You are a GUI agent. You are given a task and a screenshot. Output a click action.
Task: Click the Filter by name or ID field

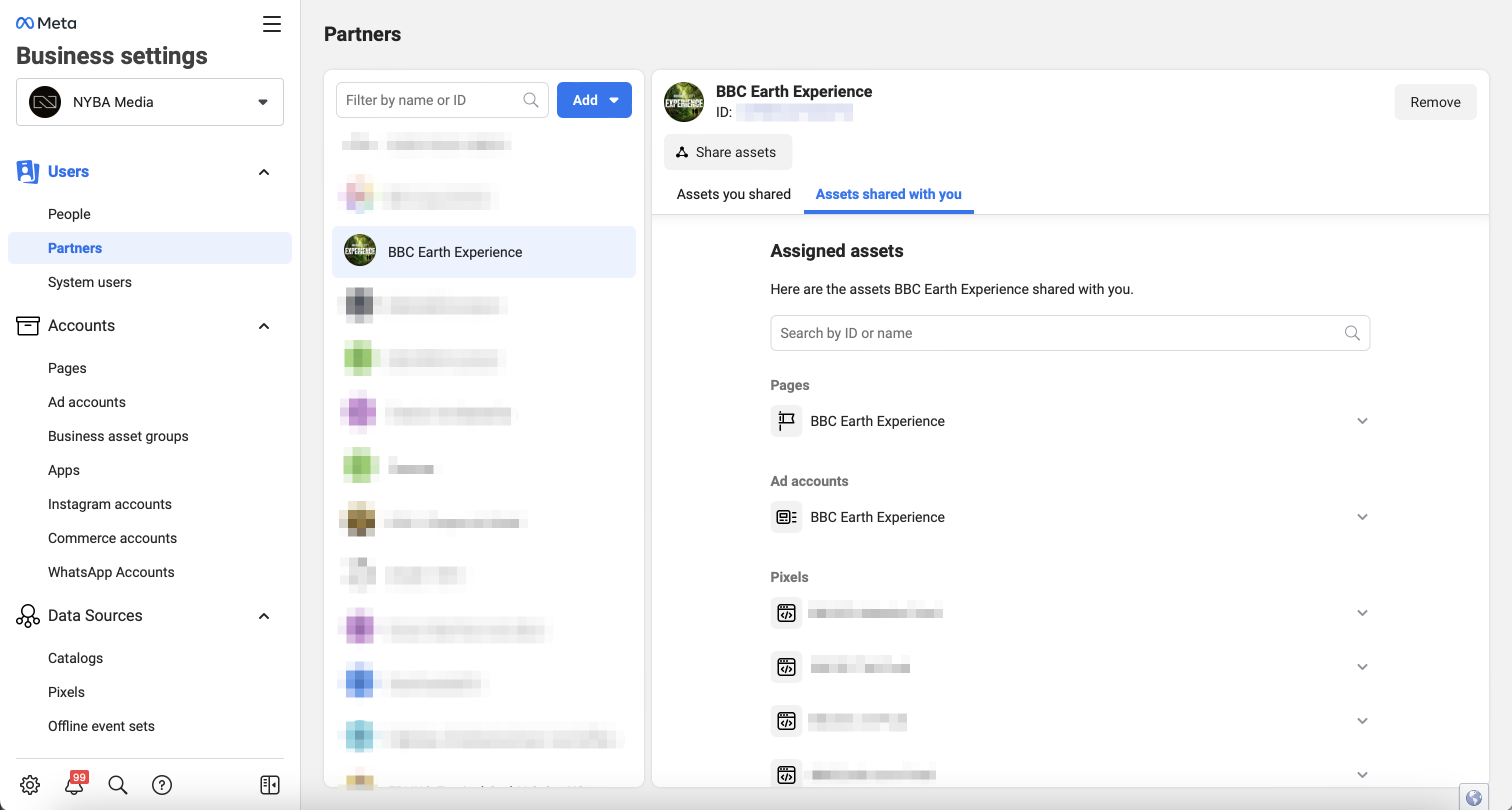point(442,100)
